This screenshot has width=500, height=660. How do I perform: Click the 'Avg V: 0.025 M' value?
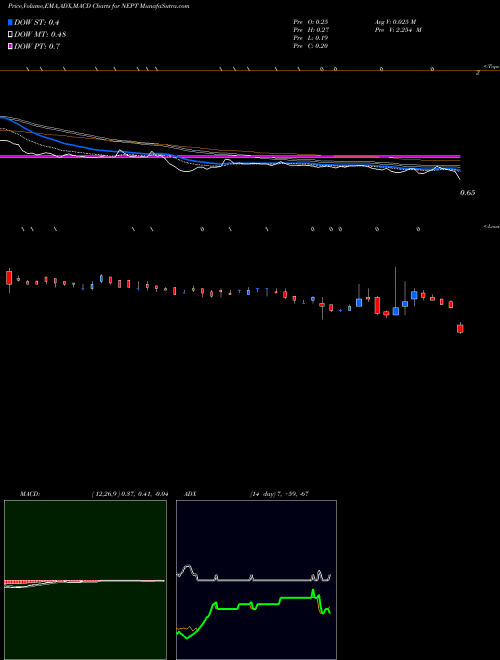click(395, 21)
